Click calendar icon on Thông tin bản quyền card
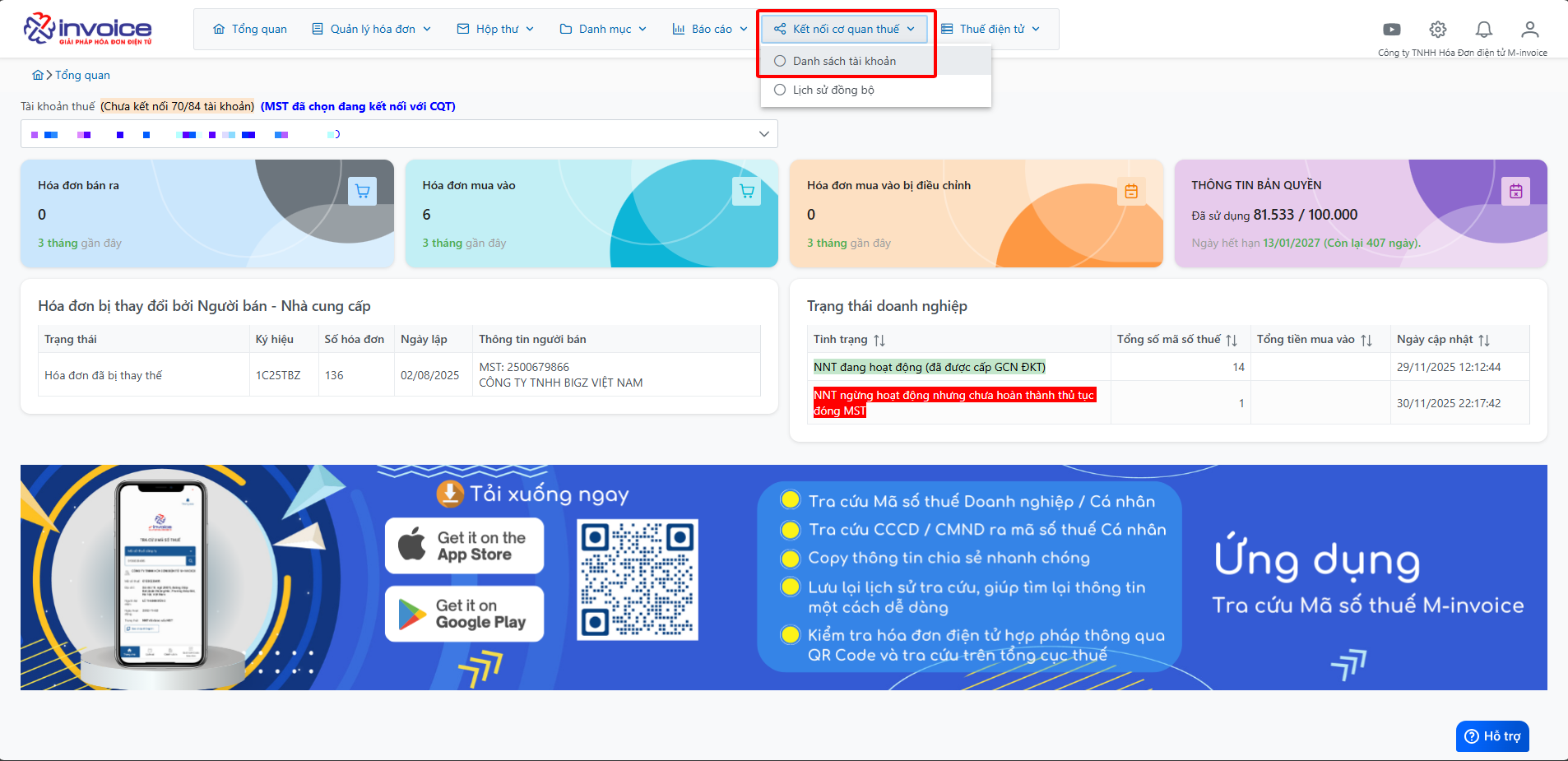The height and width of the screenshot is (761, 1568). pyautogui.click(x=1515, y=191)
